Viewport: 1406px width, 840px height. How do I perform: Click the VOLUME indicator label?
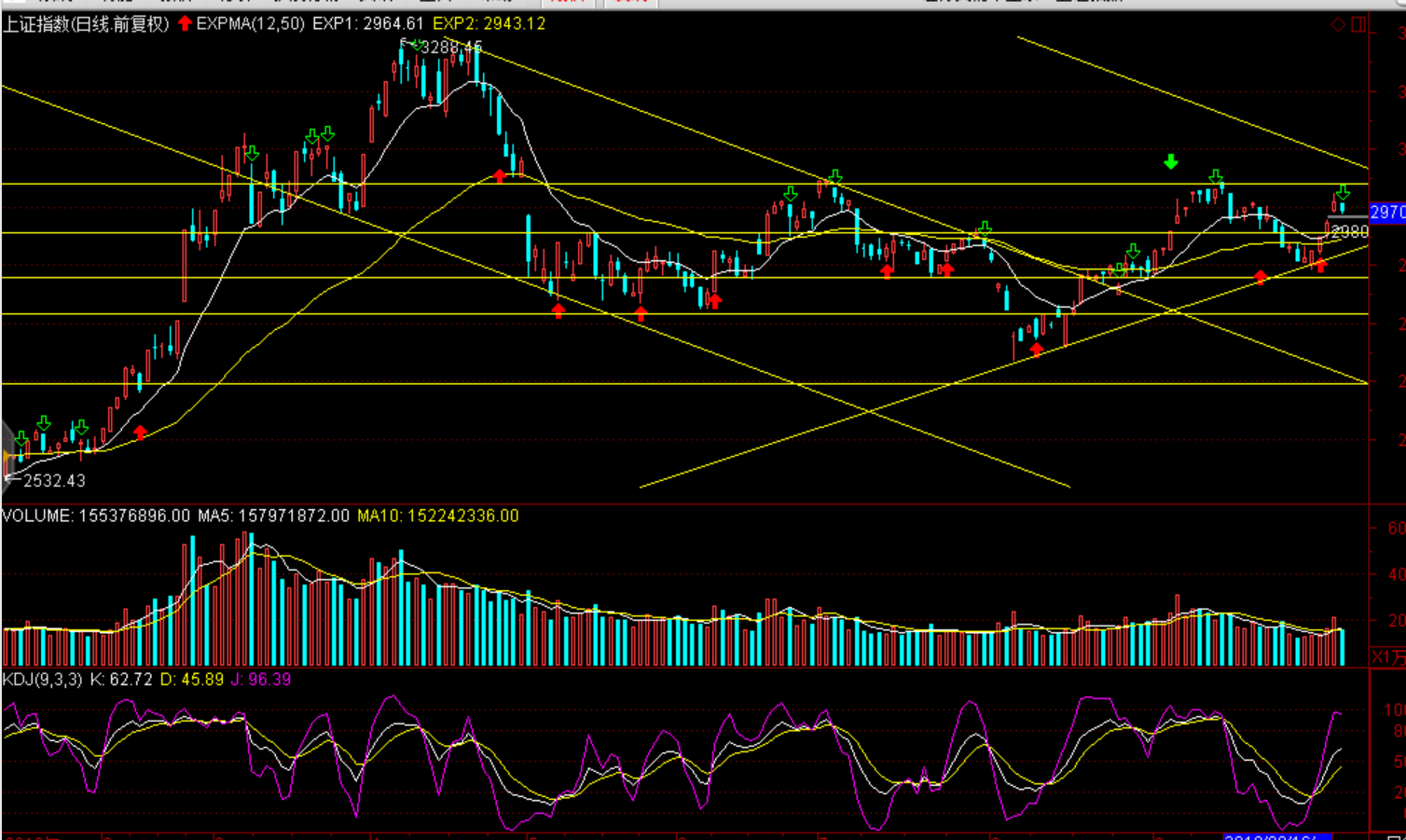tap(36, 516)
